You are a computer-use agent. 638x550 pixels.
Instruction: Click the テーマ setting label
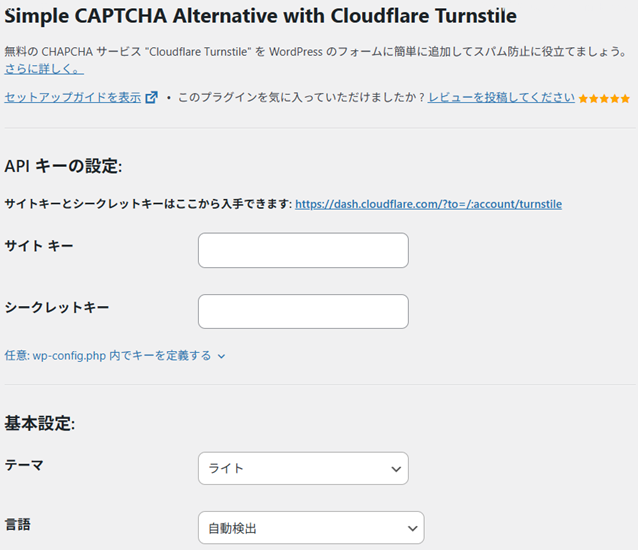tap(24, 465)
